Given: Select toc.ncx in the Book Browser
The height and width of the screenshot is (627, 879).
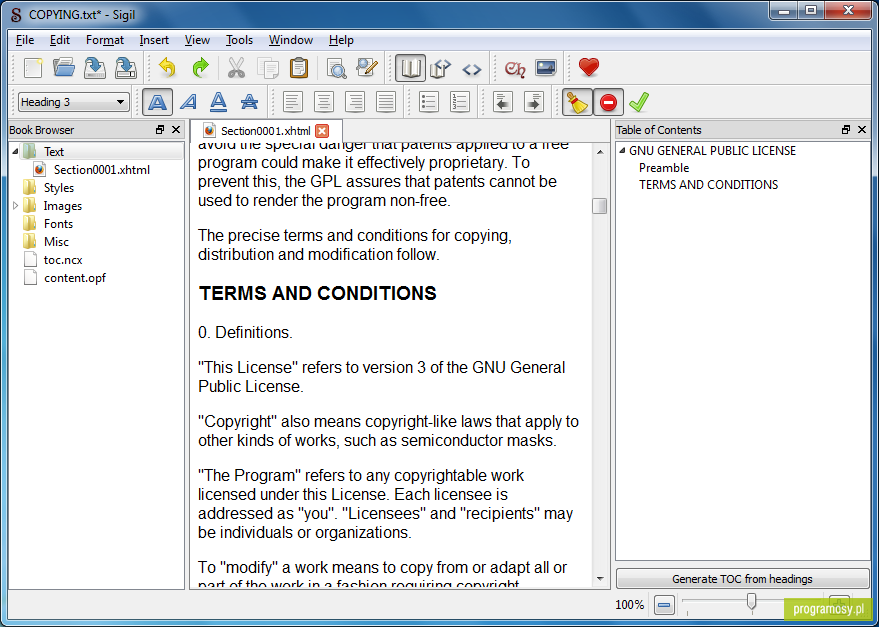Looking at the screenshot, I should point(63,260).
